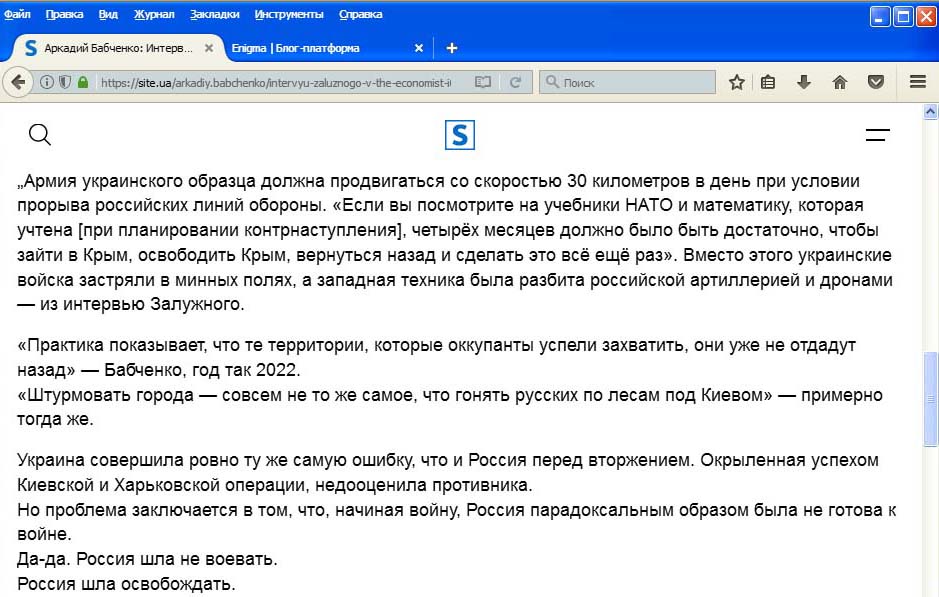Close the Аркадий Бабченко tab
This screenshot has width=939, height=597.
(x=208, y=48)
